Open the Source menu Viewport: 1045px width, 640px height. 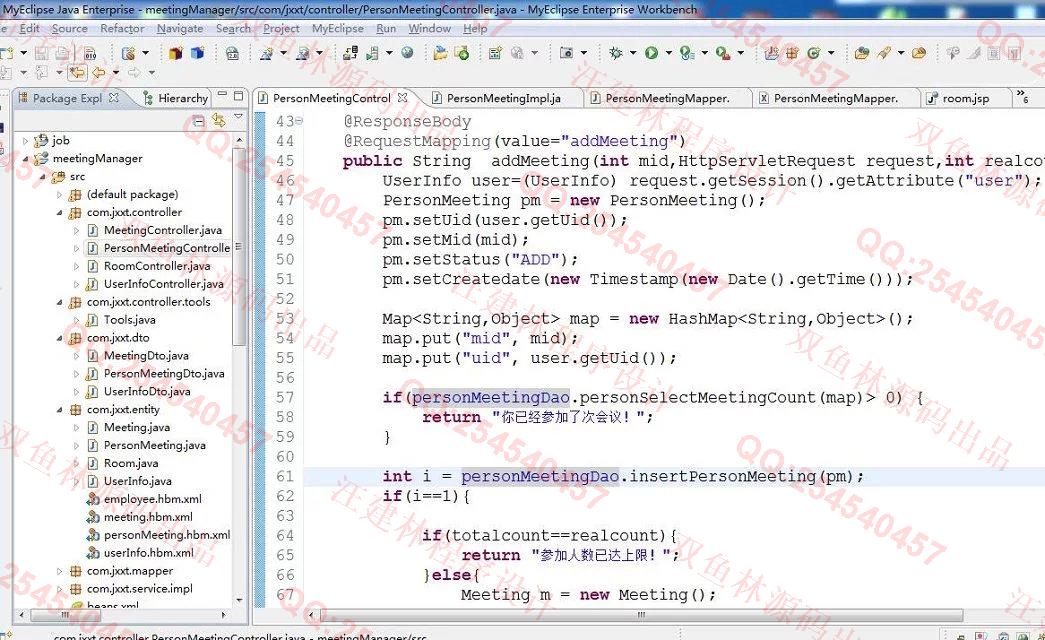69,29
